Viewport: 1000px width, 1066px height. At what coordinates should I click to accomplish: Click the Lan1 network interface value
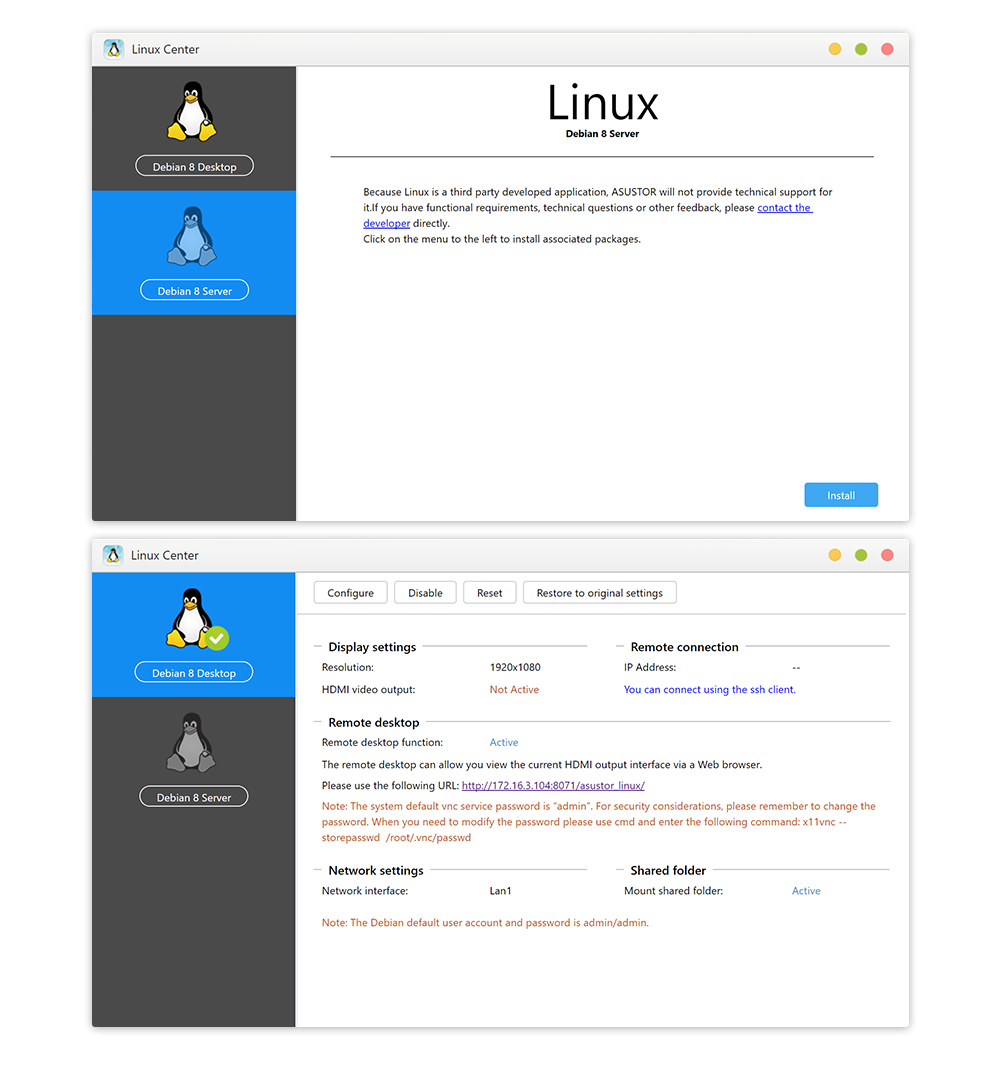tap(500, 891)
